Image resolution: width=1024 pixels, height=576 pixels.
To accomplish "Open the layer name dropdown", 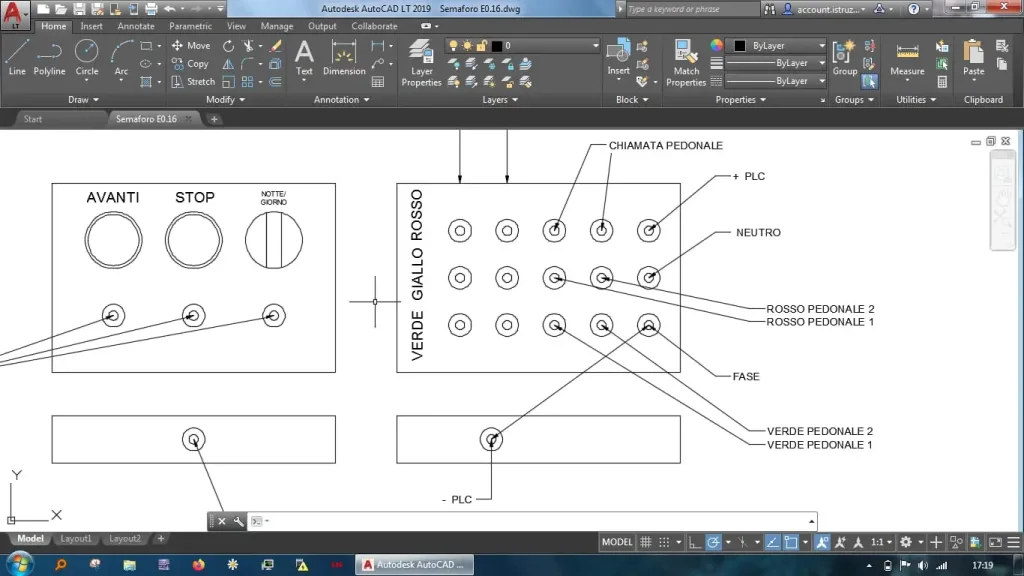I will click(550, 46).
